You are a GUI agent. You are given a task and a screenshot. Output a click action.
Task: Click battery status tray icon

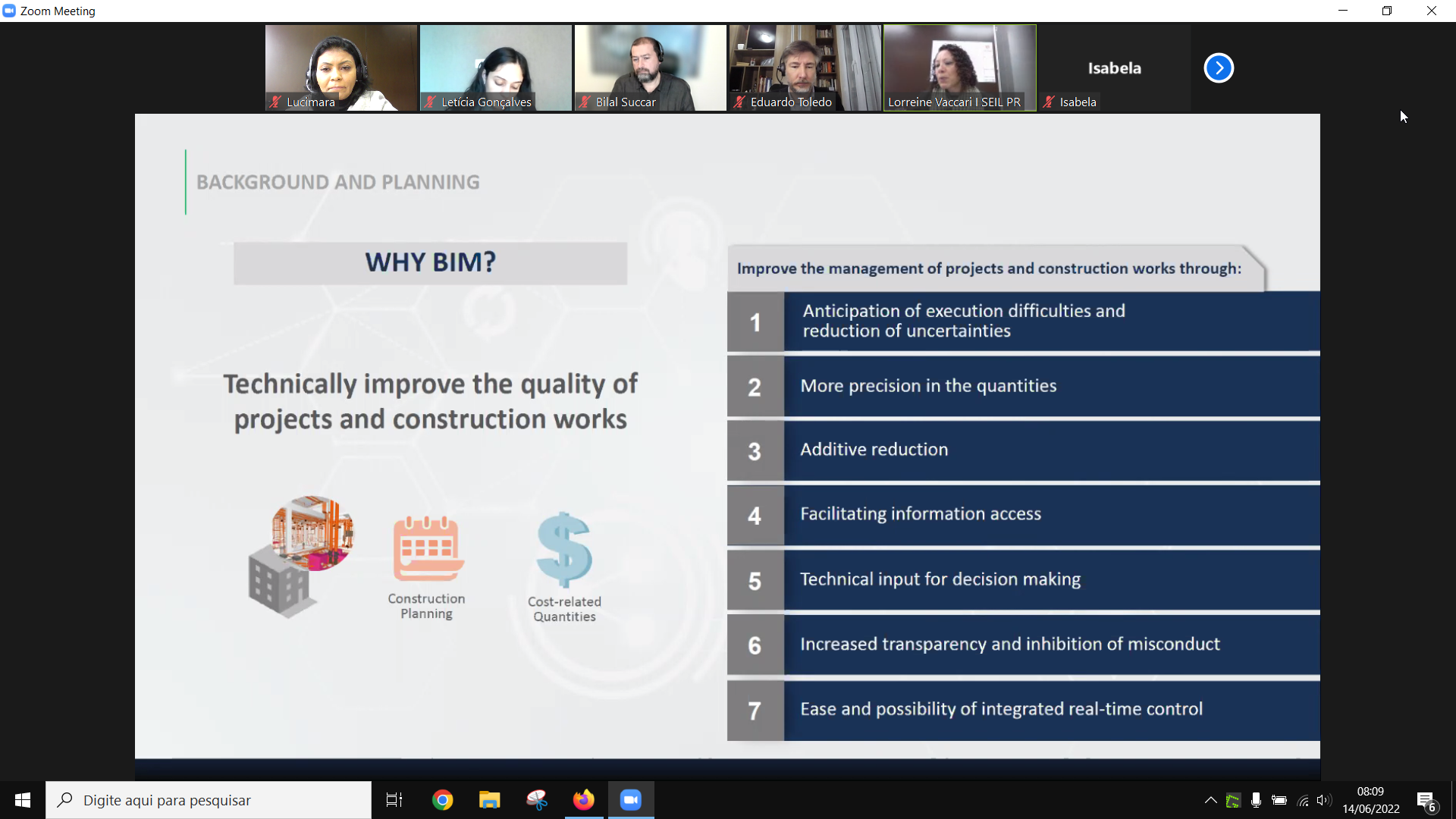[x=1279, y=800]
